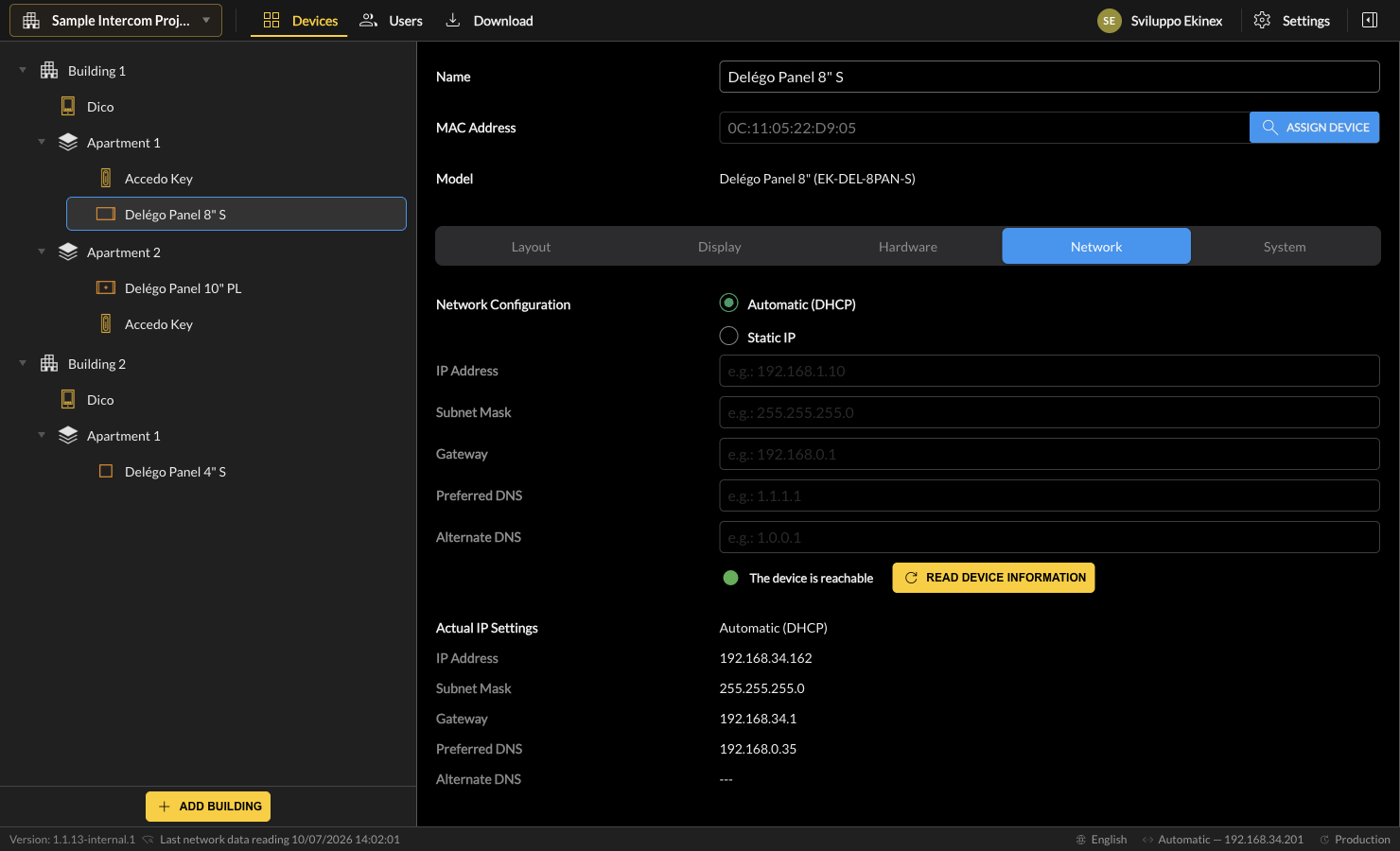Select the Network tab

coord(1096,246)
